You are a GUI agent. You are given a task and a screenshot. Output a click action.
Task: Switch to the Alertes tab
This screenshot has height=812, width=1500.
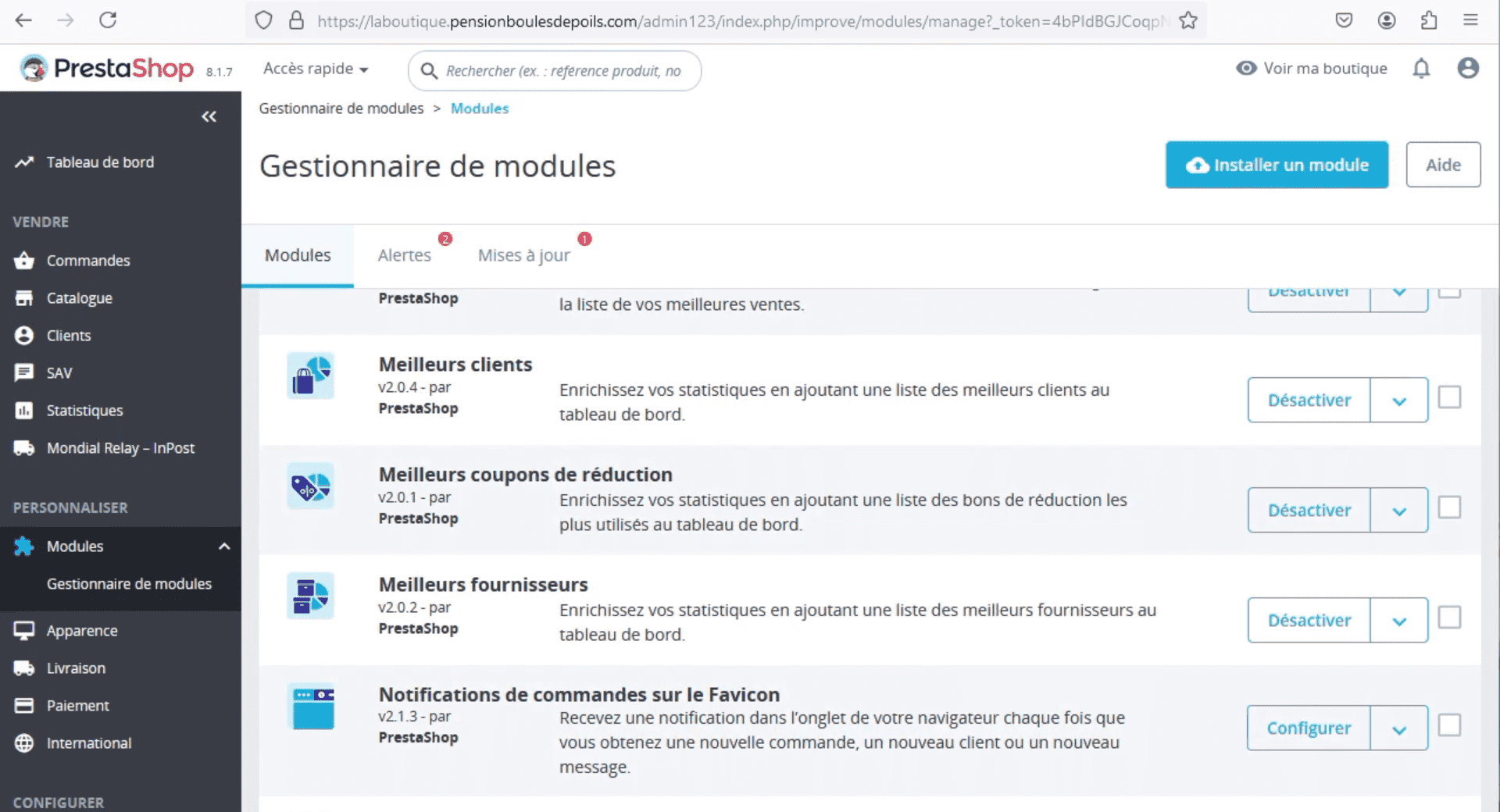pyautogui.click(x=404, y=255)
